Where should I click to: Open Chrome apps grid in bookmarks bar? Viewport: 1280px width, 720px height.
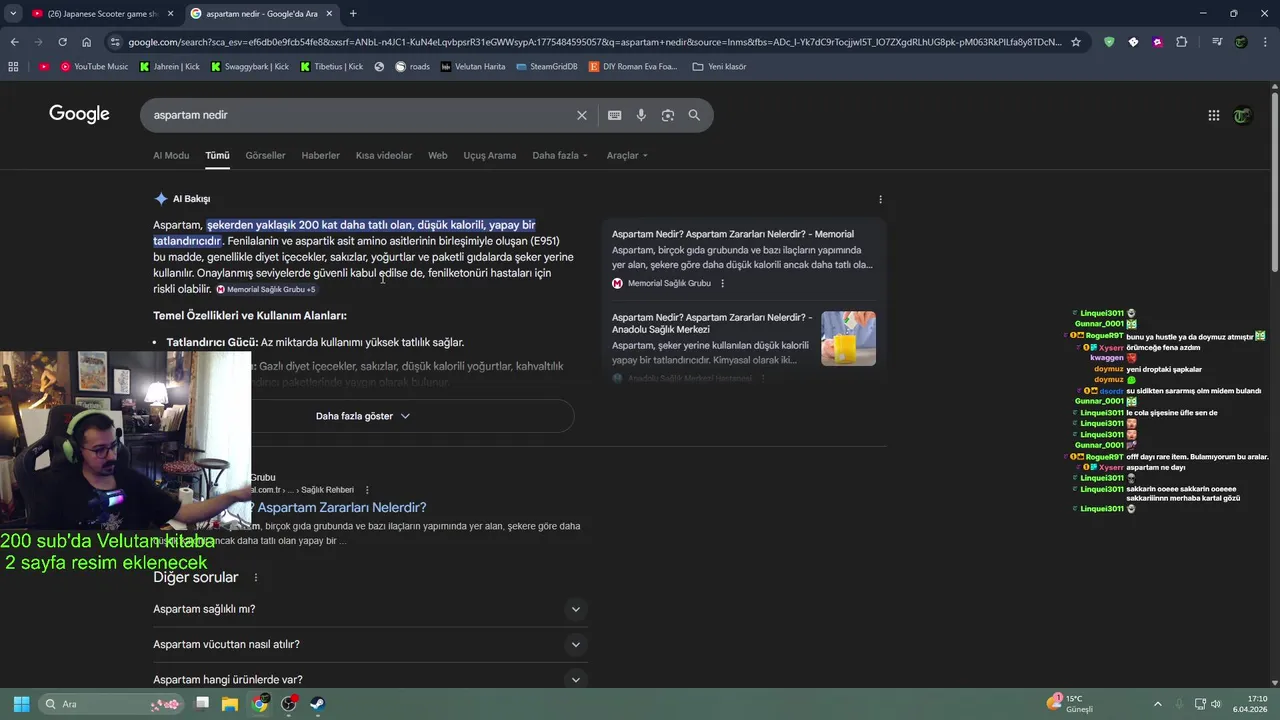(x=13, y=67)
